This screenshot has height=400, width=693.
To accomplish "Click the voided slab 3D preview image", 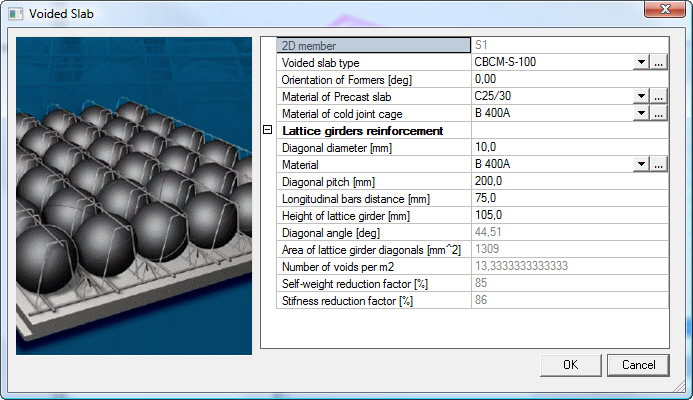I will [135, 195].
